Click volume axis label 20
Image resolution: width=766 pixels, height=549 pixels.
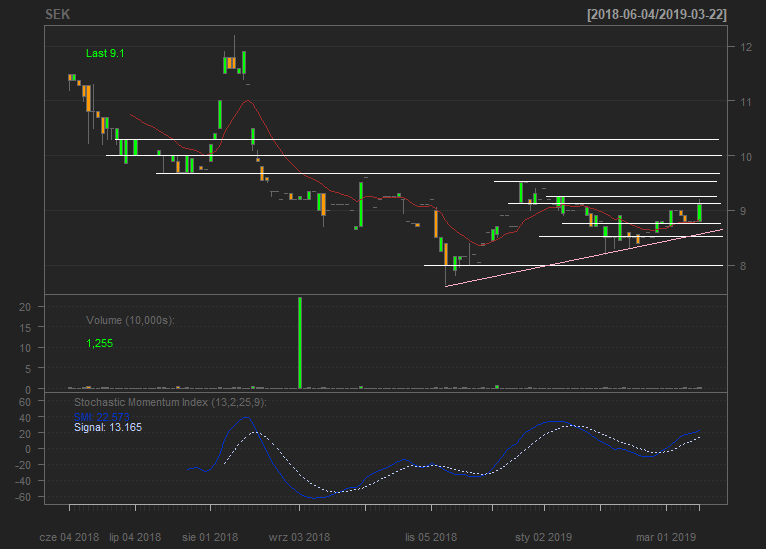25,307
